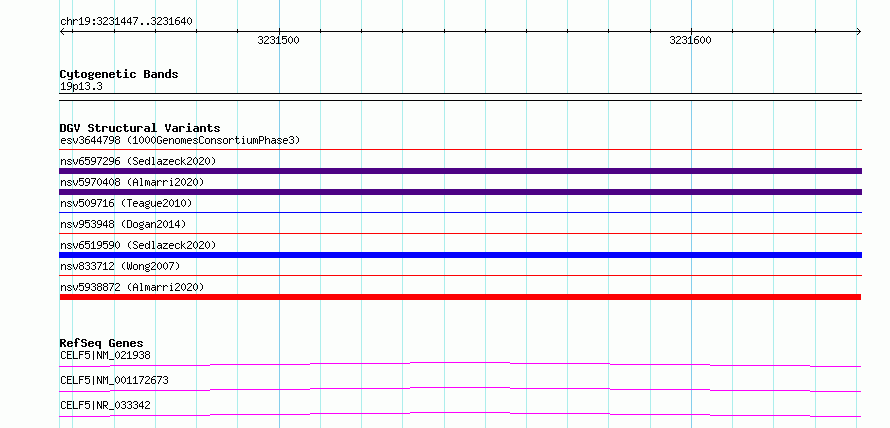Click purple bar of nsv6597296

pyautogui.click(x=460, y=171)
